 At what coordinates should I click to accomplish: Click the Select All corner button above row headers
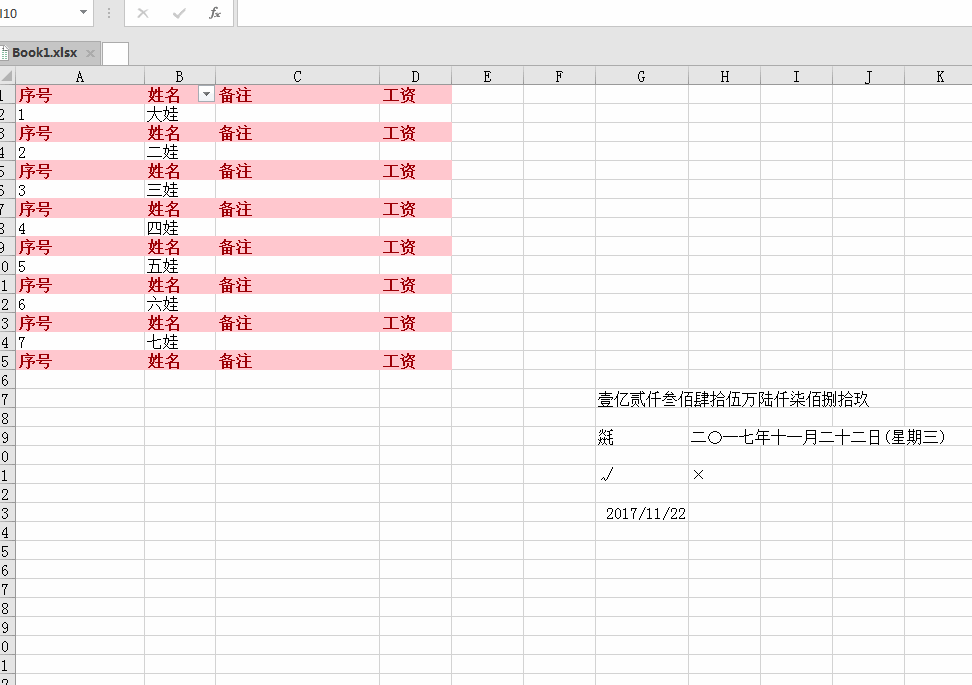point(6,76)
